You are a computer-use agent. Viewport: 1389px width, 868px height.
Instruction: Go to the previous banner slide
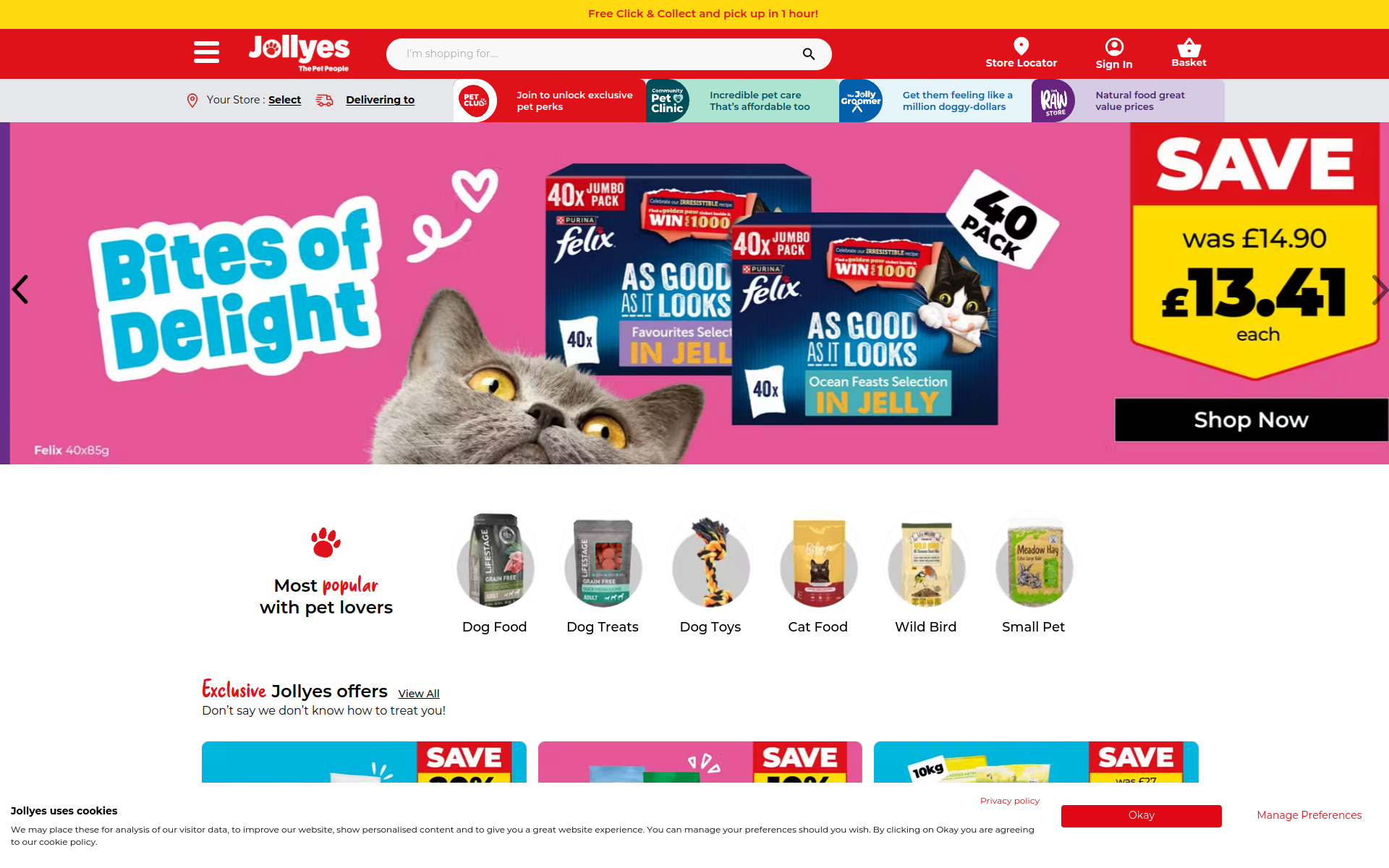click(20, 289)
